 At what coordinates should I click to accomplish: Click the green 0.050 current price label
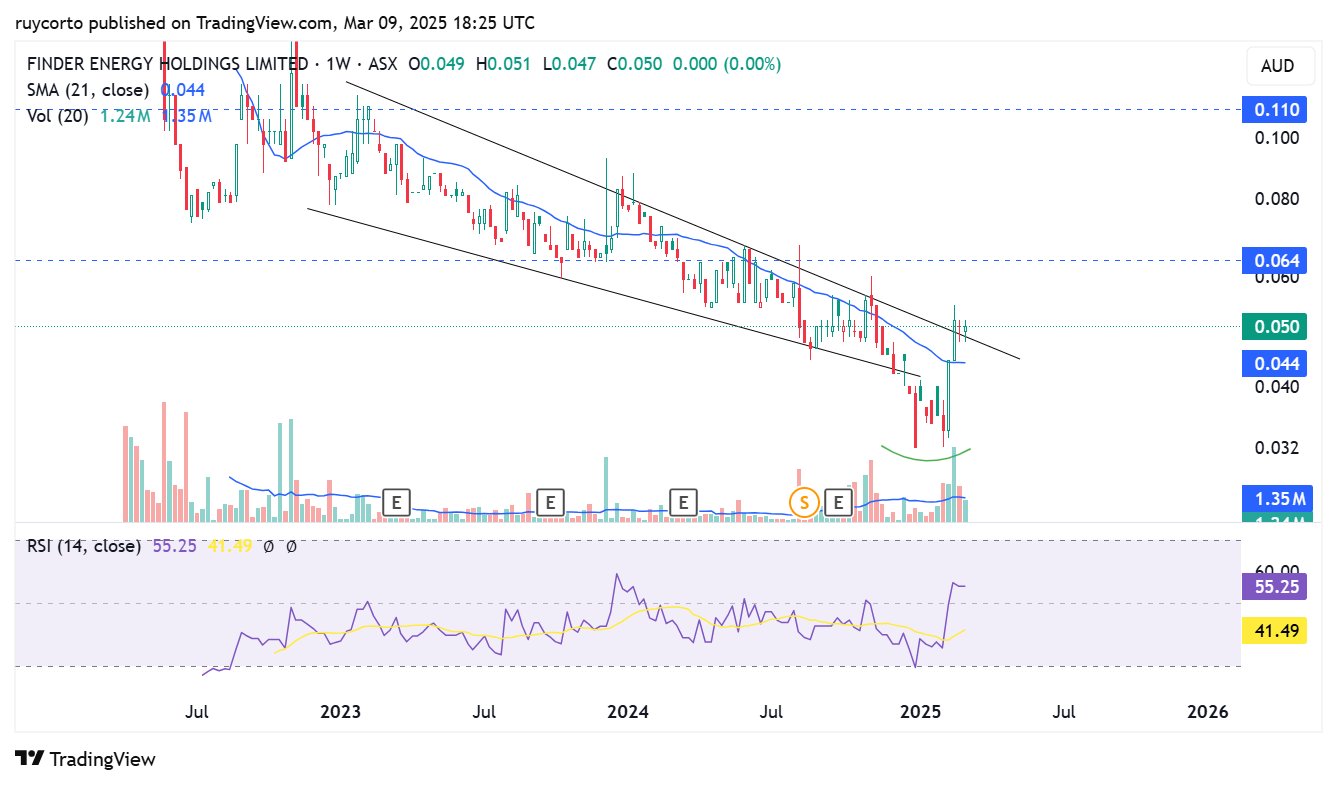pyautogui.click(x=1274, y=326)
